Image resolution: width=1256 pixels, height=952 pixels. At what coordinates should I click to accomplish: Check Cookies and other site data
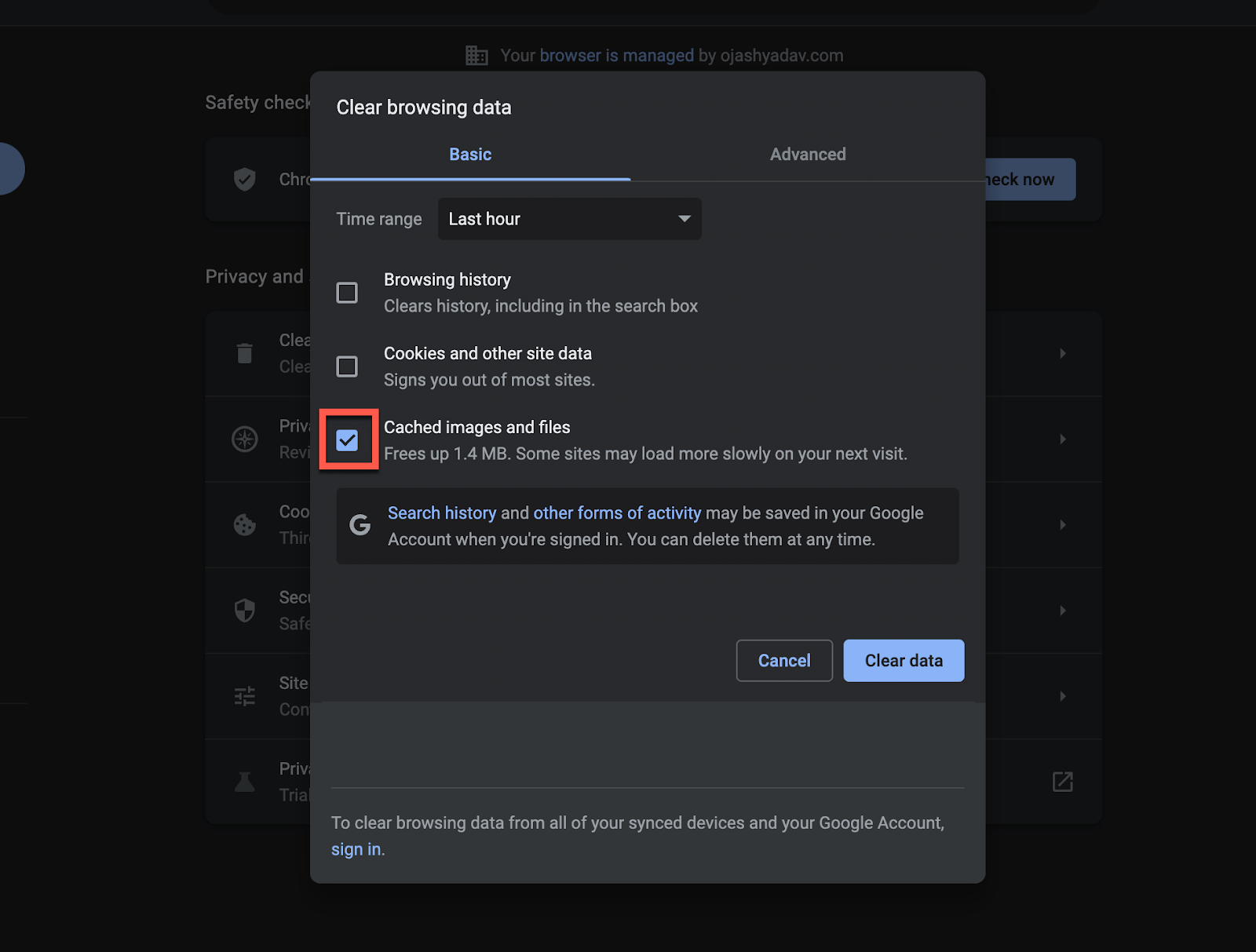[347, 367]
